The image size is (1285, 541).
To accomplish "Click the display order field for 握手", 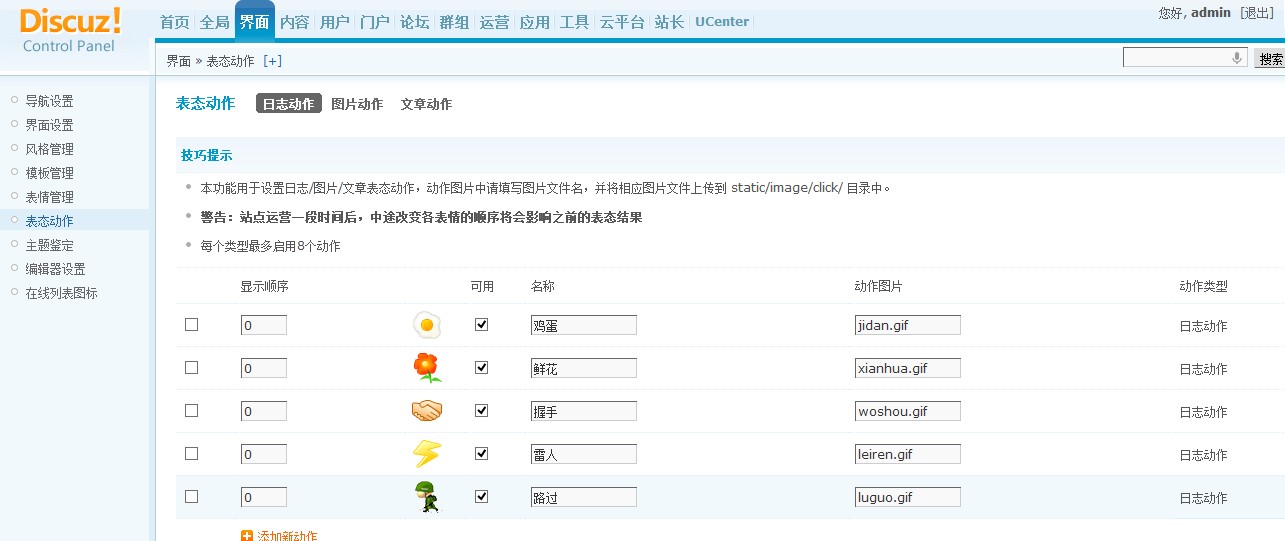I will (x=264, y=411).
